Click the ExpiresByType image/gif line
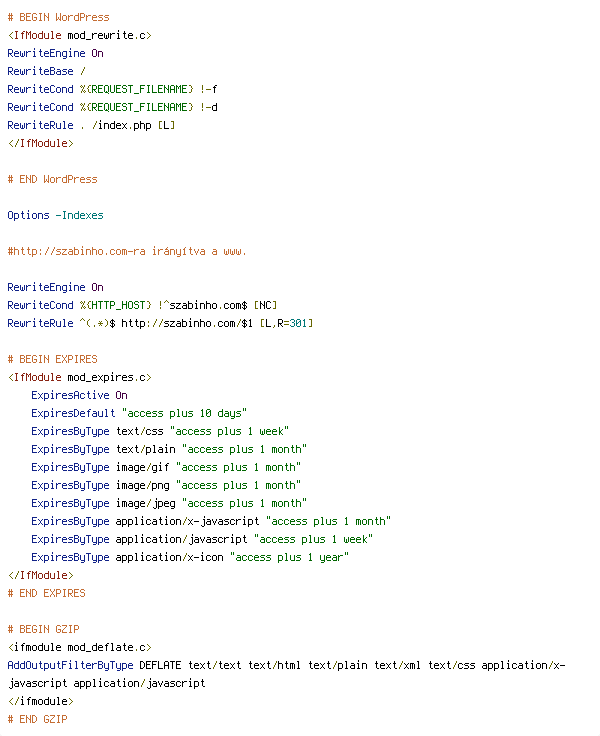Viewport: 600px width, 736px height. [166, 468]
